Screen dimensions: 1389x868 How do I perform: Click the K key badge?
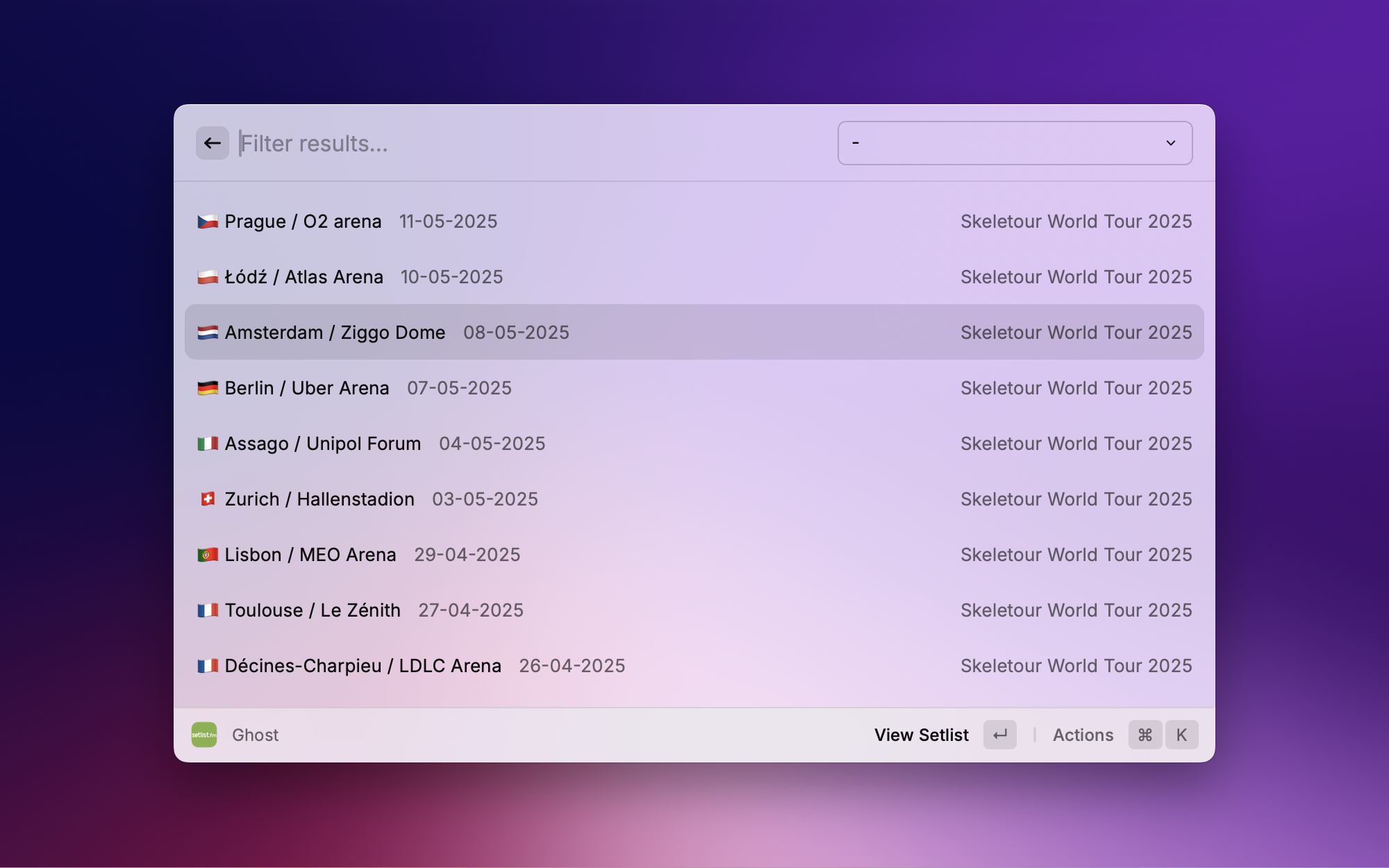click(1181, 735)
